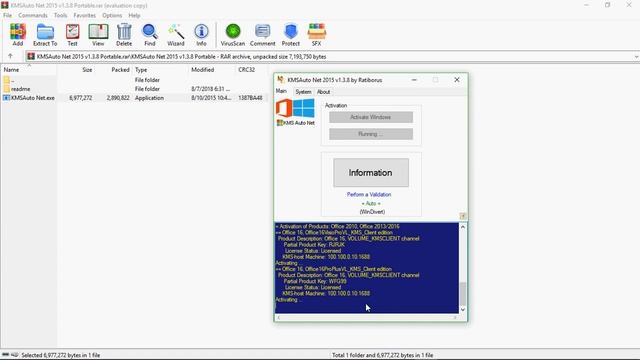Close the KMSAuto Net window
Image resolution: width=640 pixels, height=360 pixels.
457,80
